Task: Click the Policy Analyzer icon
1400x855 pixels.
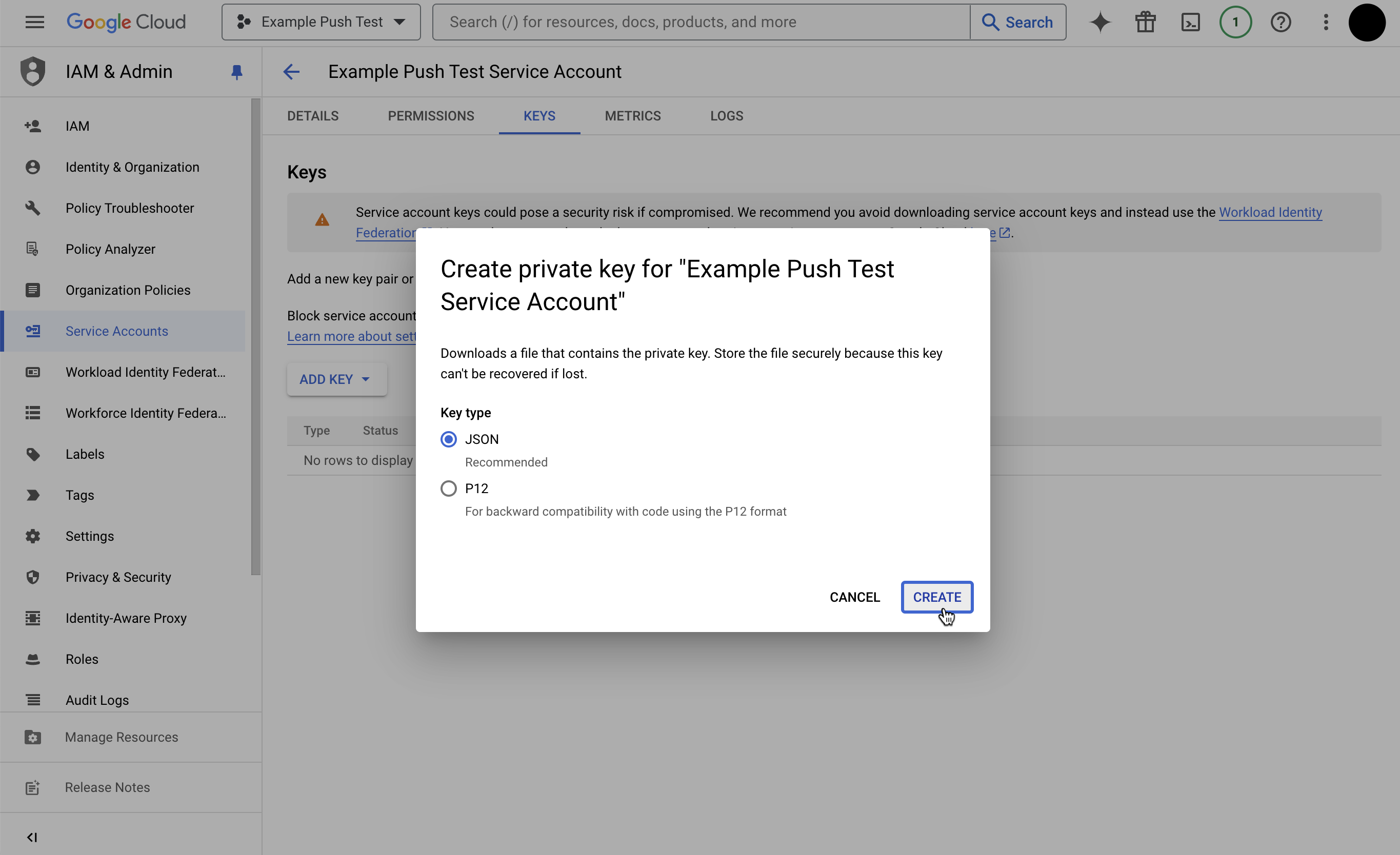Action: point(33,249)
